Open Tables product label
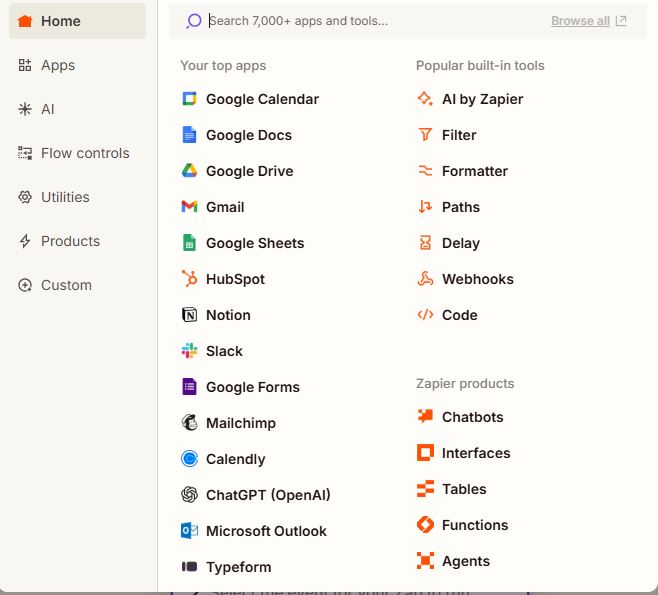The image size is (658, 595). tap(464, 489)
